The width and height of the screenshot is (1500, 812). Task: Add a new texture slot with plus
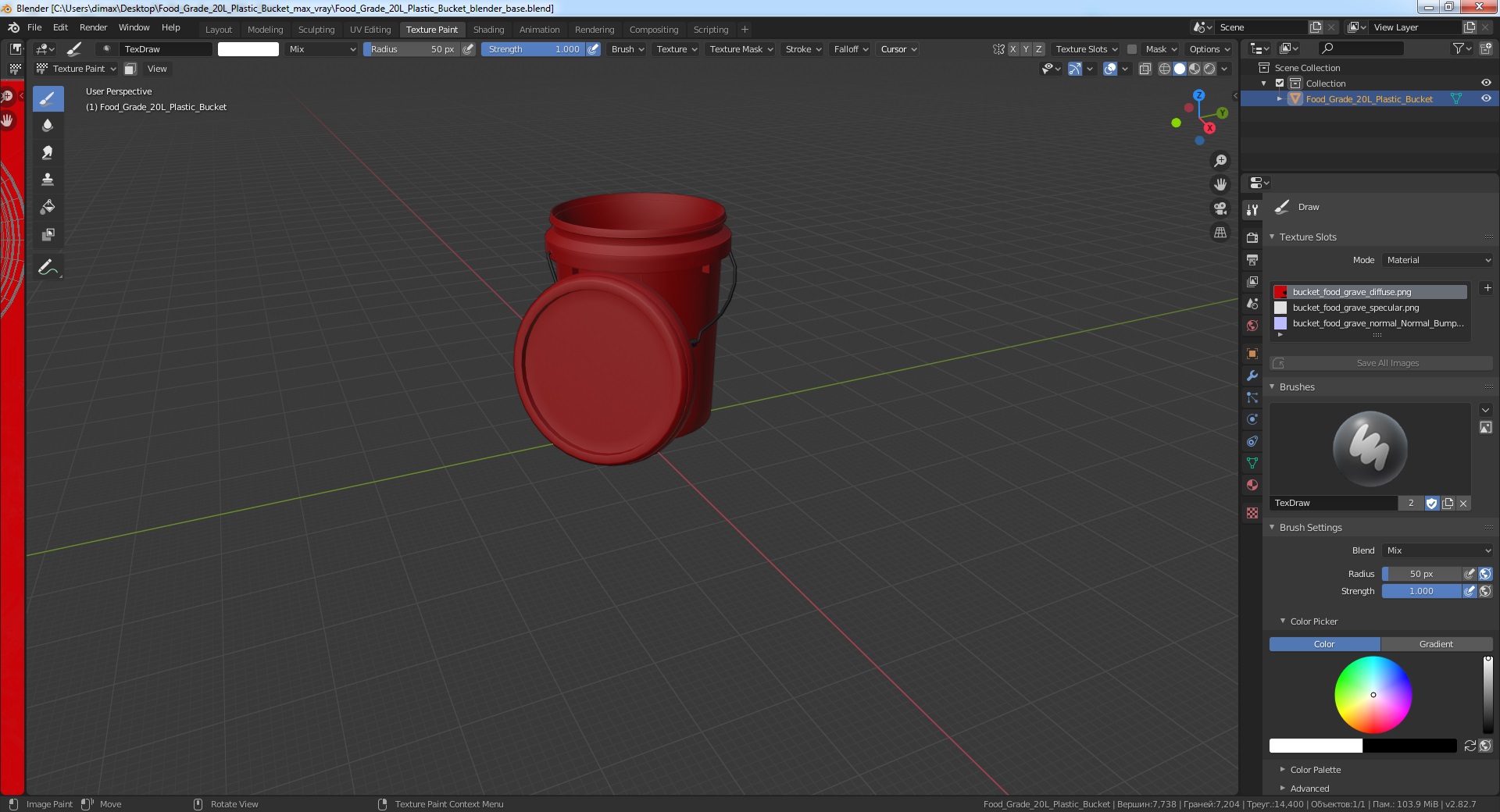1487,288
